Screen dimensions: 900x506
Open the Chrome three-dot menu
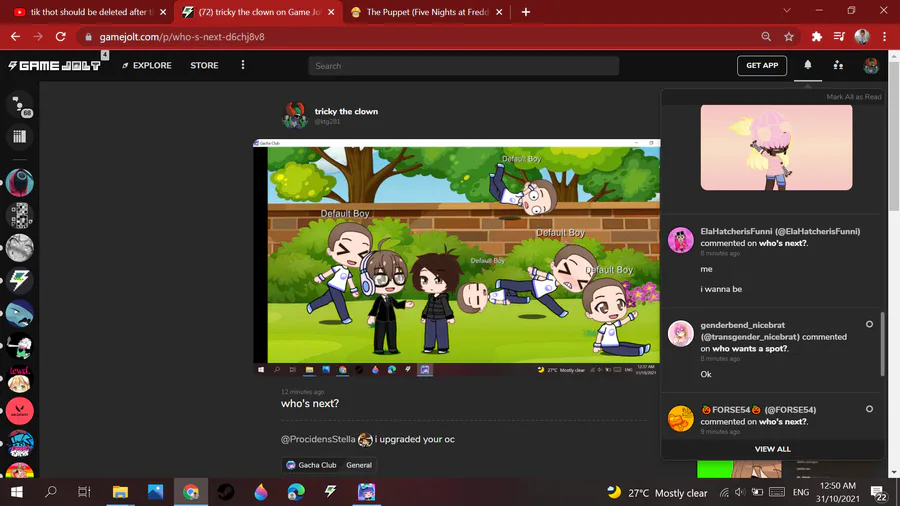click(x=885, y=37)
